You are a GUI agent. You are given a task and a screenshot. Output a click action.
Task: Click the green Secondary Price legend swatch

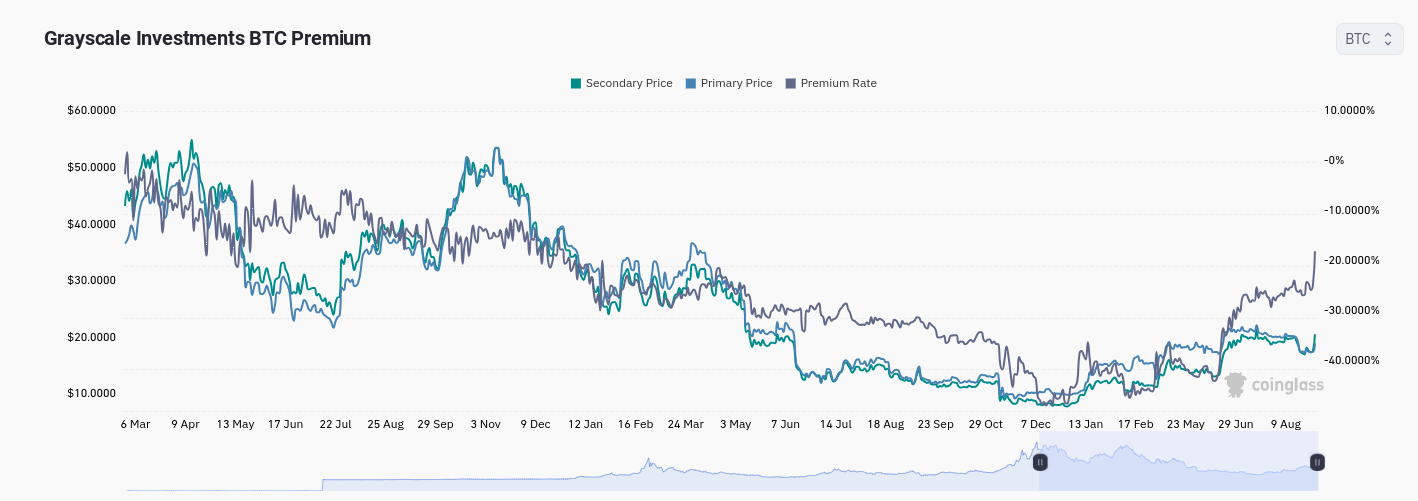point(576,83)
